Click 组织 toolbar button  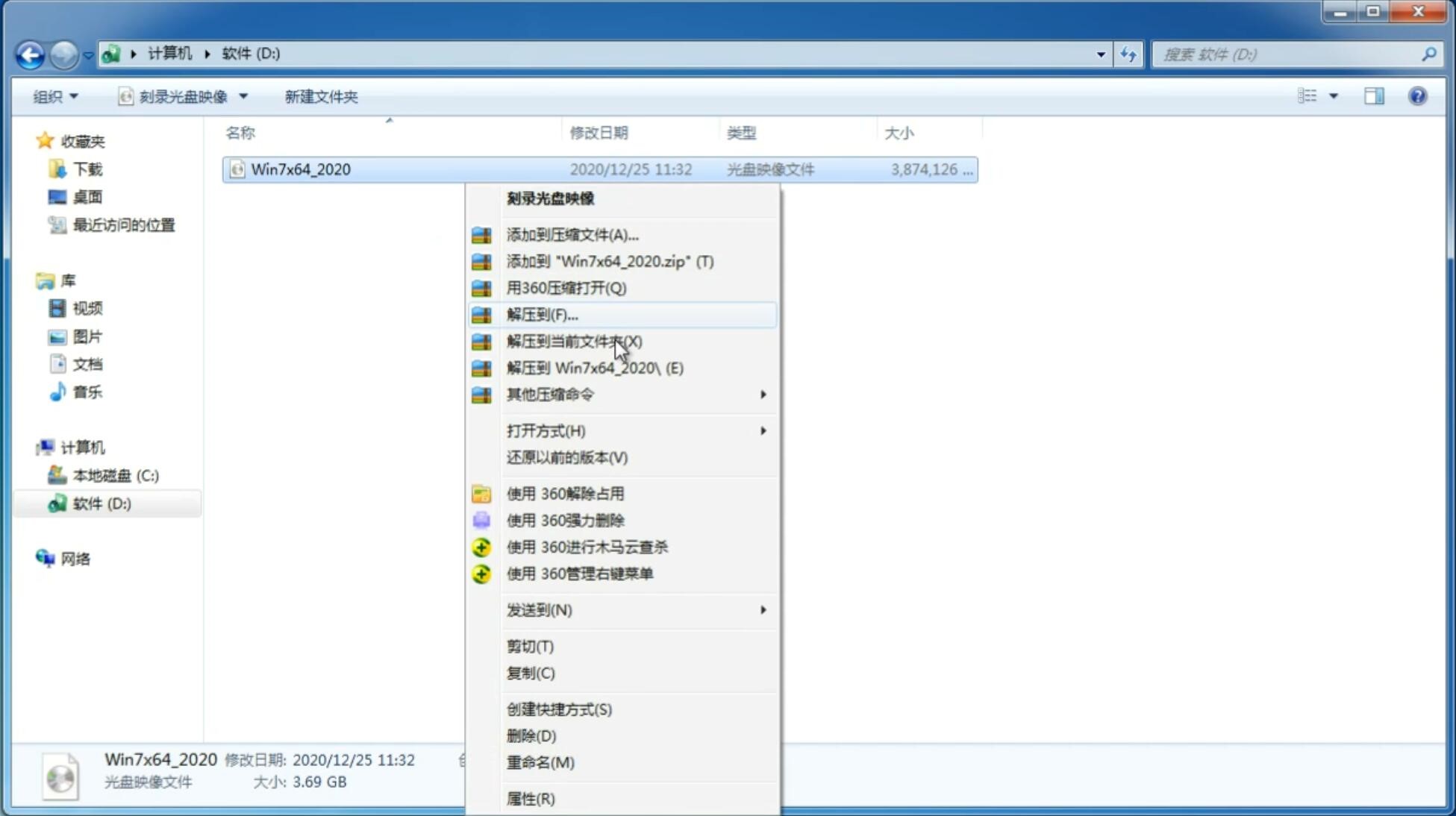pyautogui.click(x=55, y=95)
